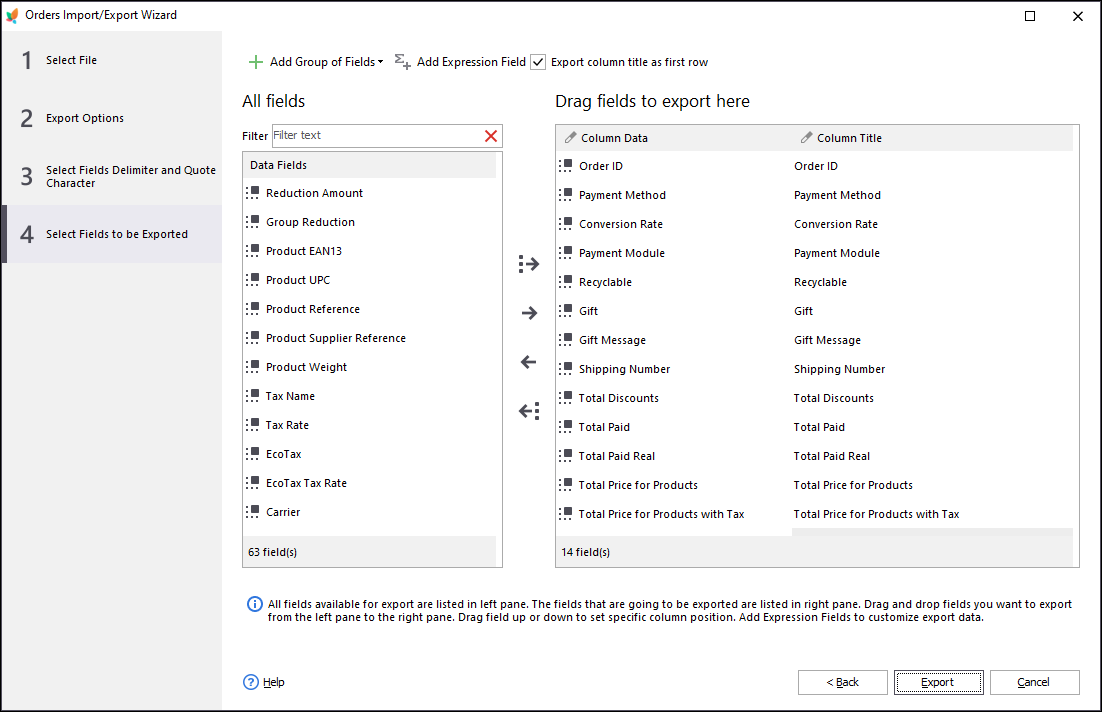
Task: Click drag handle icon of Product UPC
Action: click(252, 280)
